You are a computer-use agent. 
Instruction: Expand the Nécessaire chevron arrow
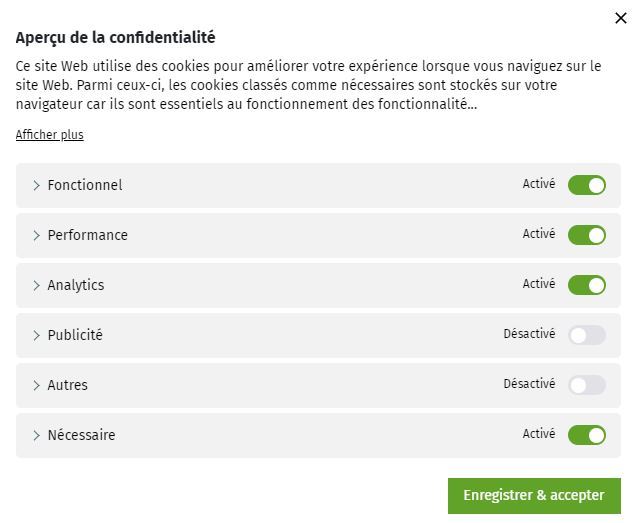click(x=36, y=435)
